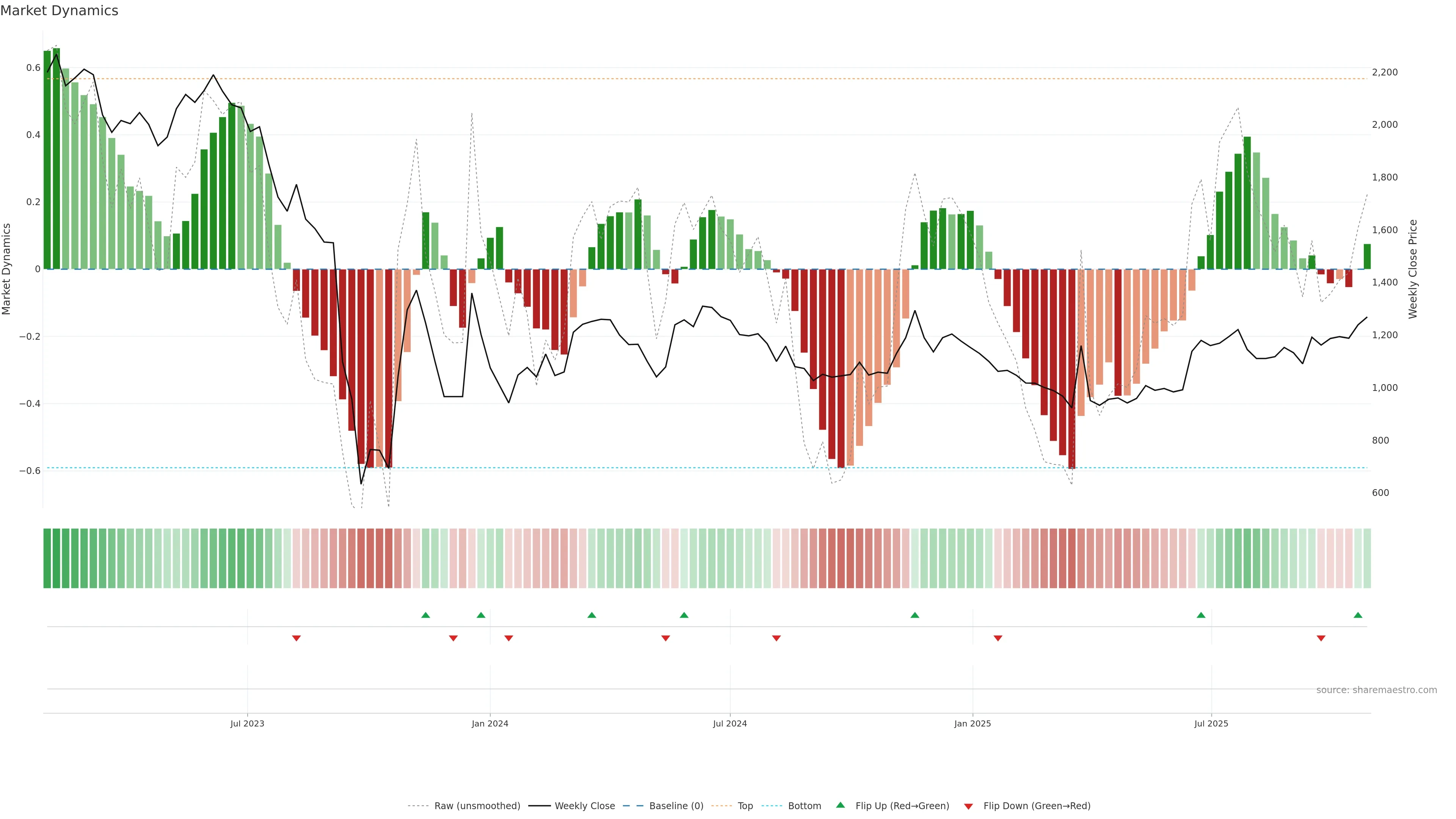Click the darkest green heat strip cell at far left

(x=47, y=558)
